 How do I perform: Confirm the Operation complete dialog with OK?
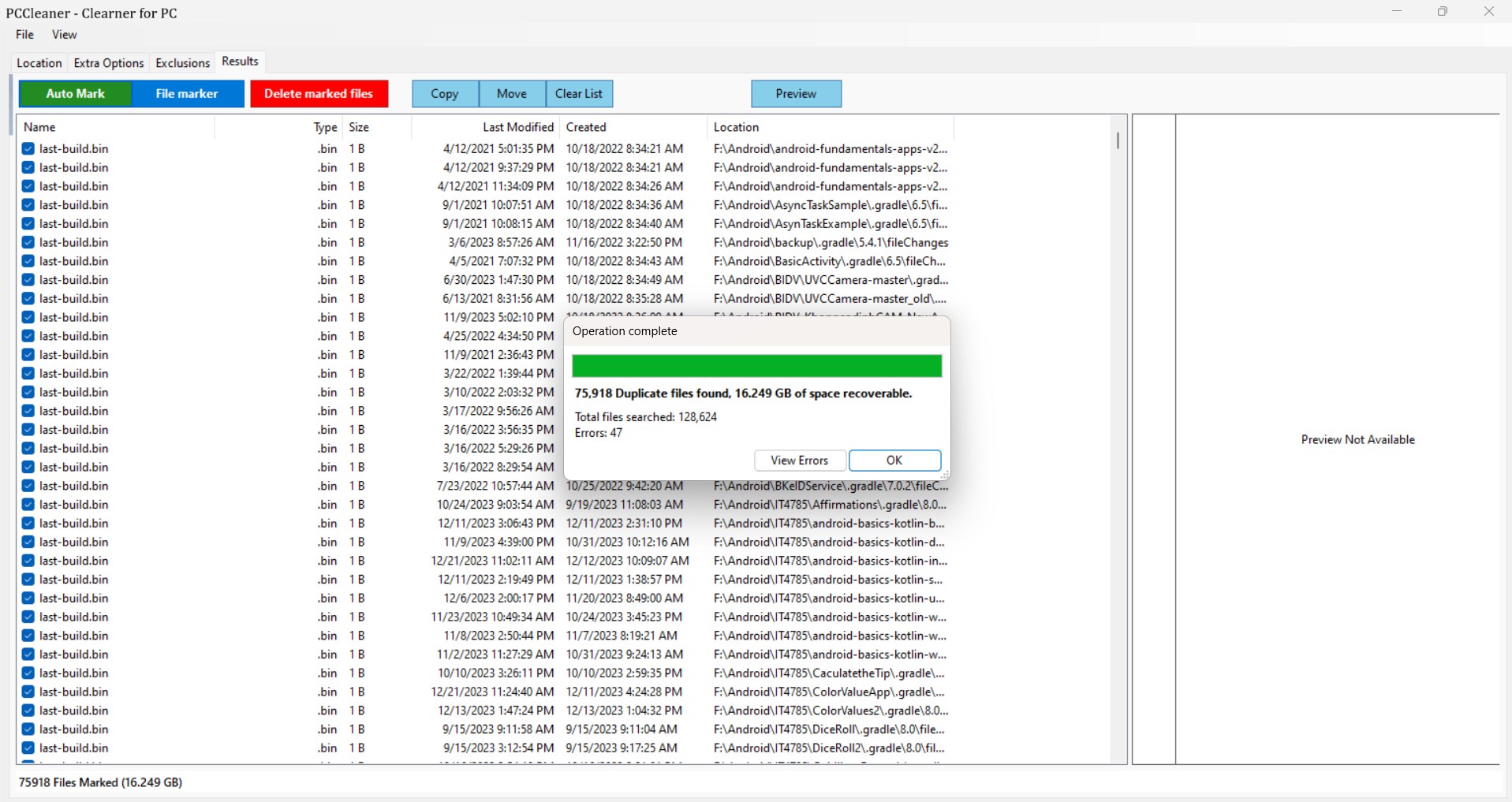coord(894,461)
